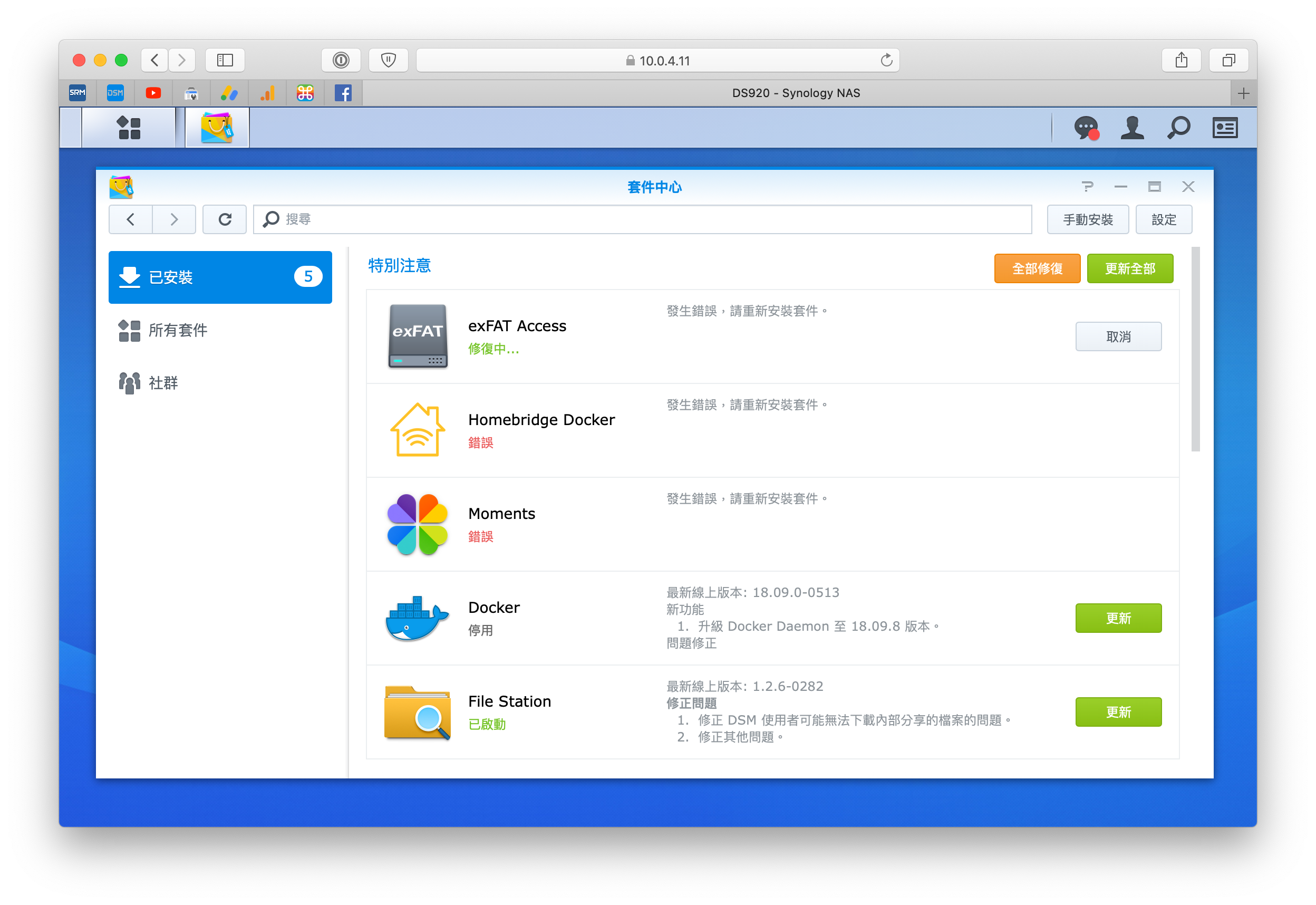Click Safari's 1Password toolbar icon
Screen dimensions: 1316x905
click(x=341, y=60)
